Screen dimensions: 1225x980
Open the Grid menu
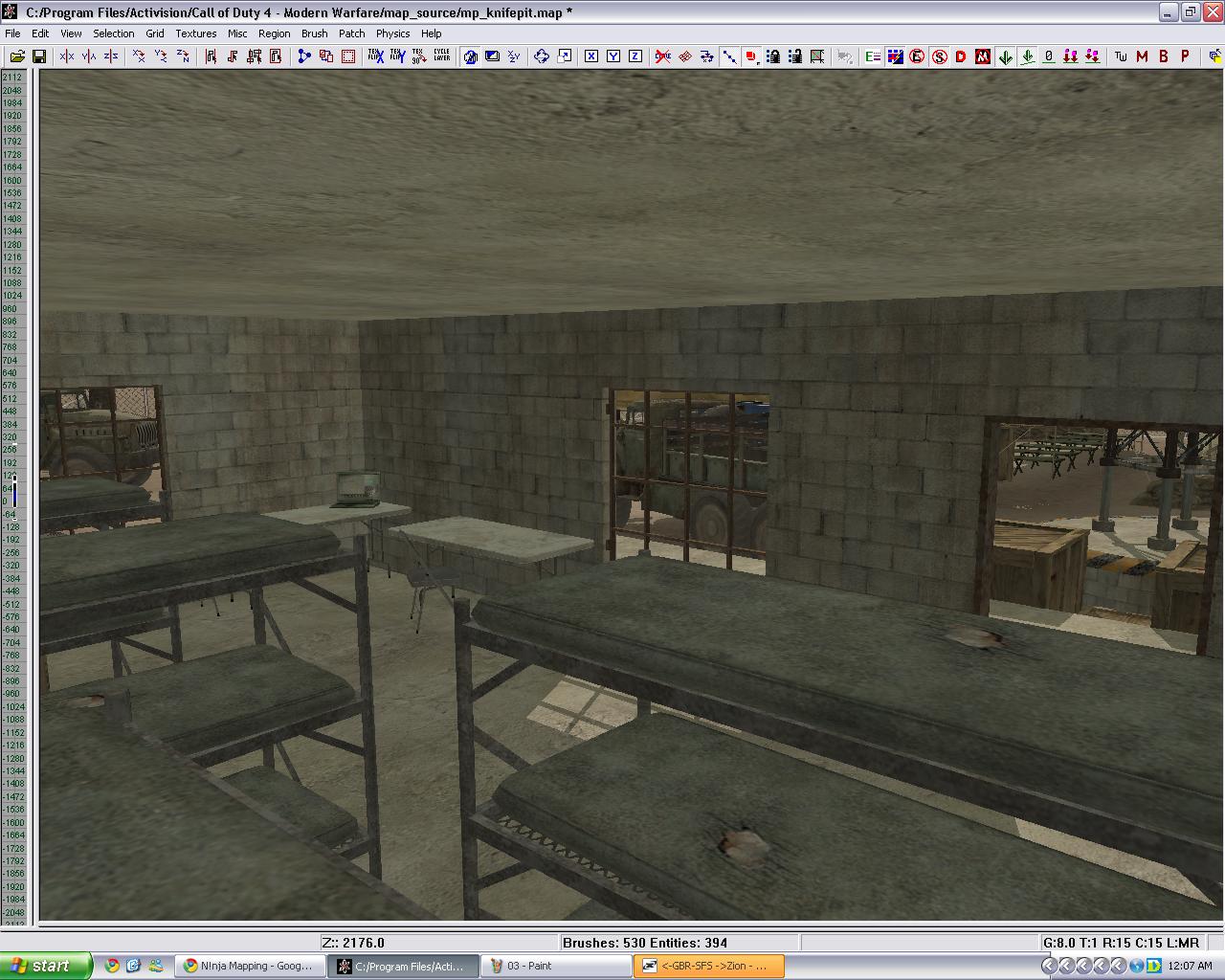click(155, 33)
